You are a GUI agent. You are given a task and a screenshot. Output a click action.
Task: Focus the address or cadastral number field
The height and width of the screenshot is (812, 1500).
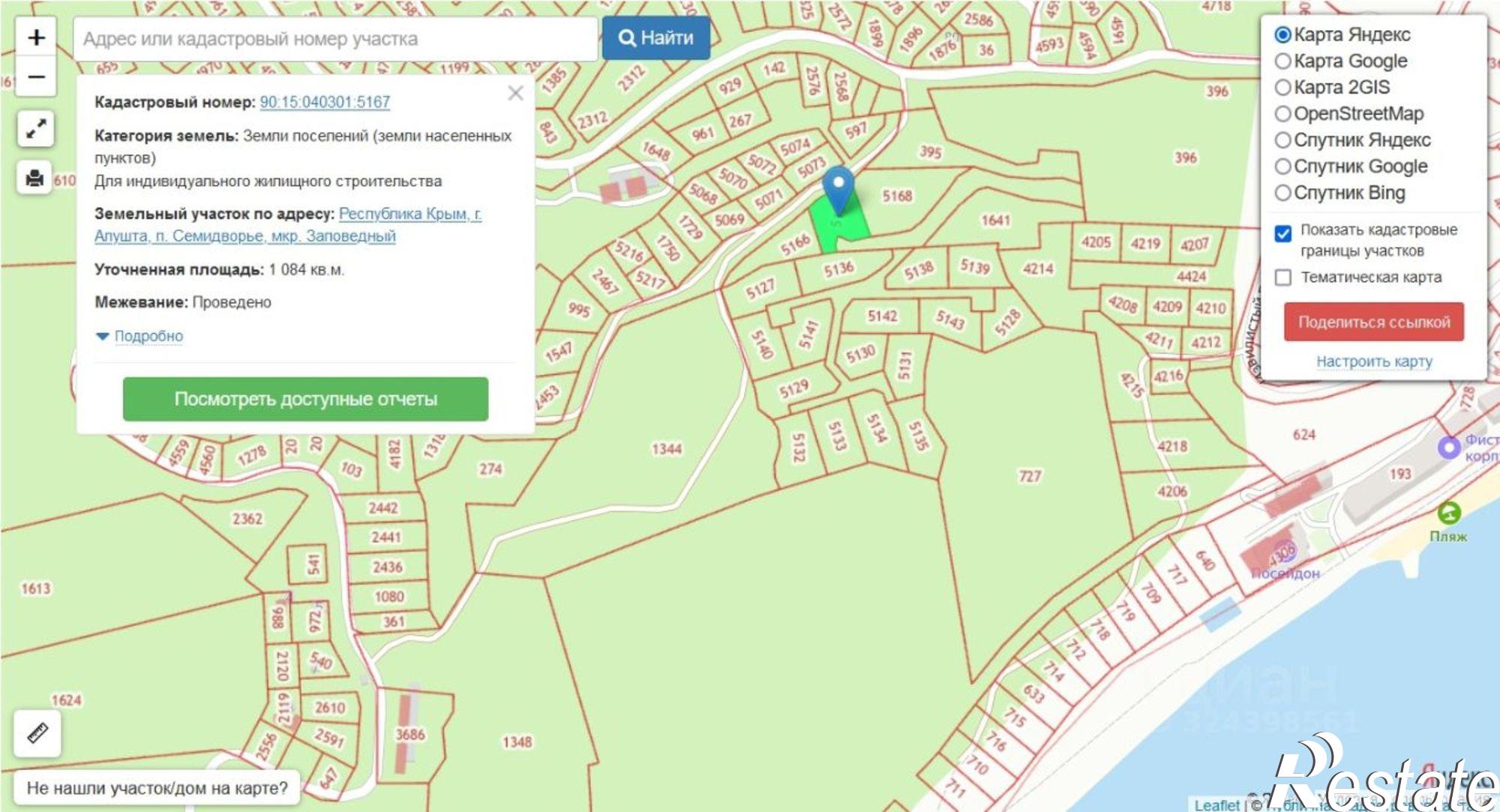pos(335,39)
